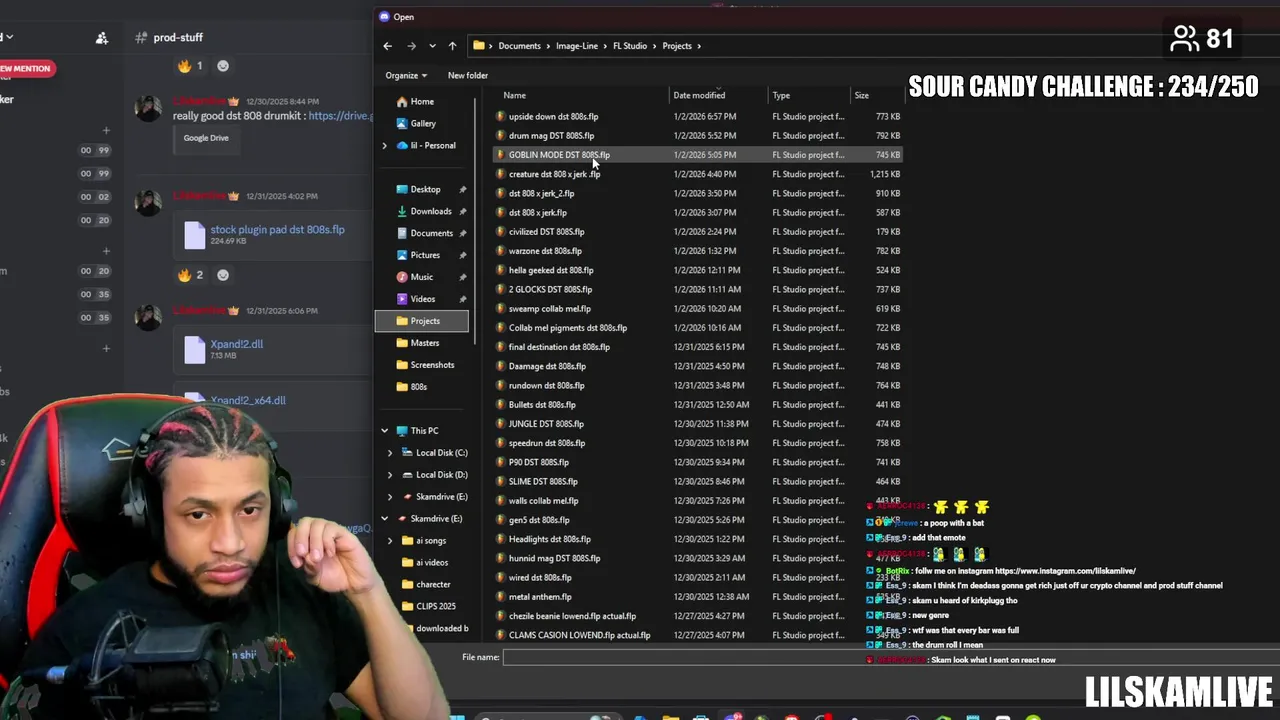Image resolution: width=1280 pixels, height=720 pixels.
Task: Select FL Studio in the address breadcrumb
Action: click(x=630, y=46)
